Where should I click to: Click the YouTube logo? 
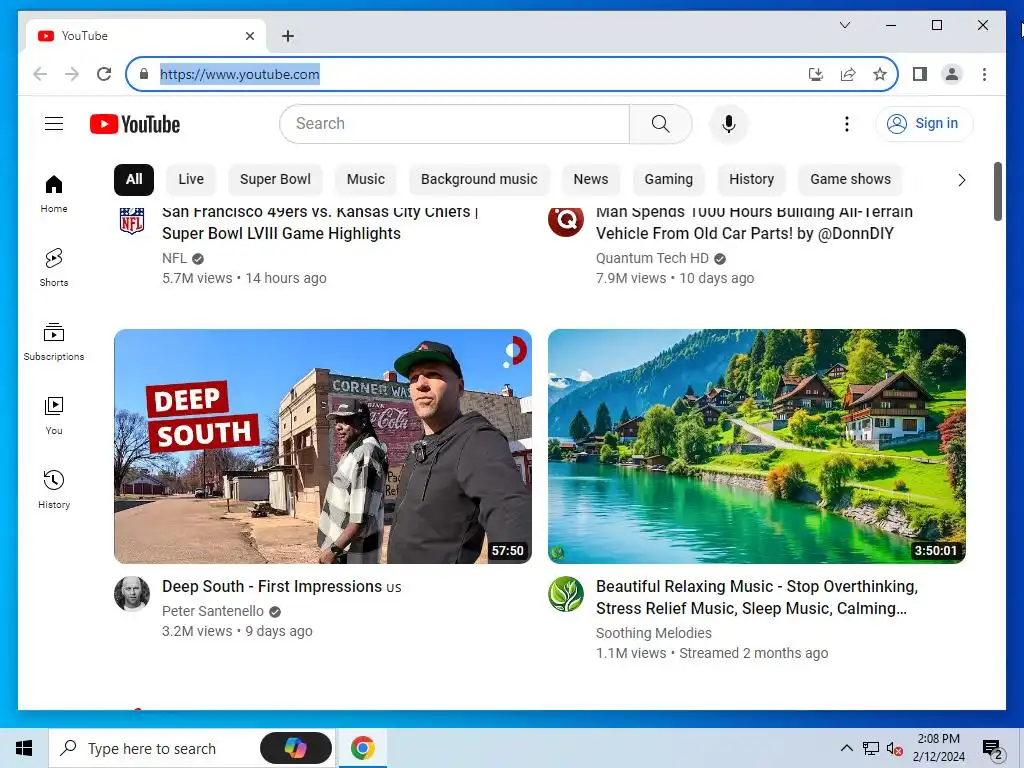pyautogui.click(x=135, y=124)
